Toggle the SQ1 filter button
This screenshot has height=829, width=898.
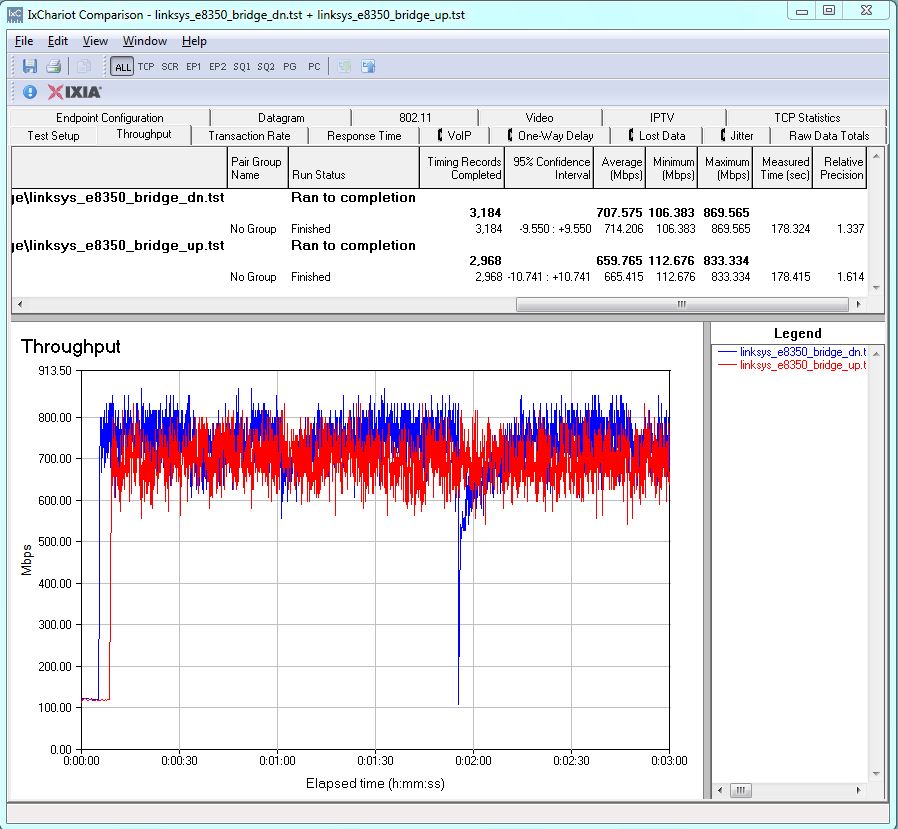coord(242,66)
